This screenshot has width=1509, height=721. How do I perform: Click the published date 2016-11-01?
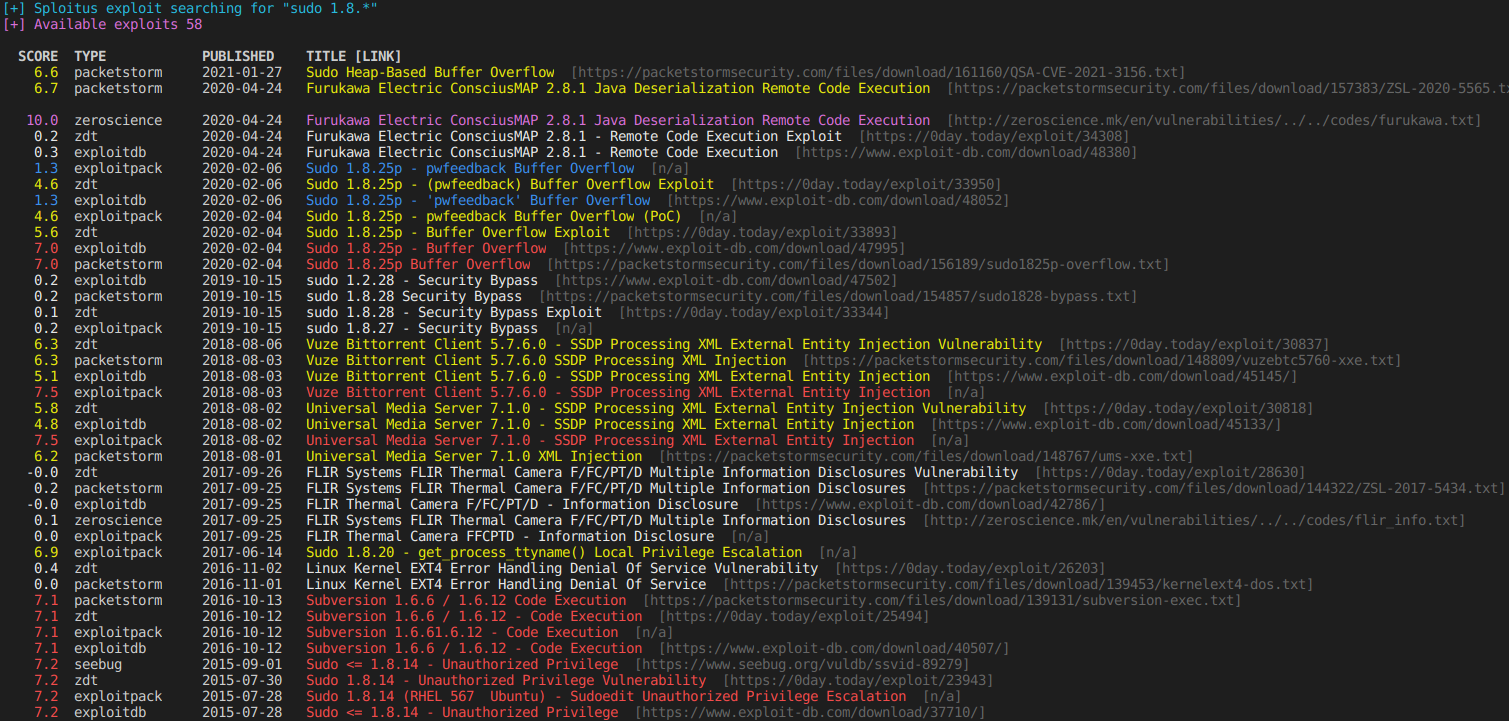tap(242, 584)
